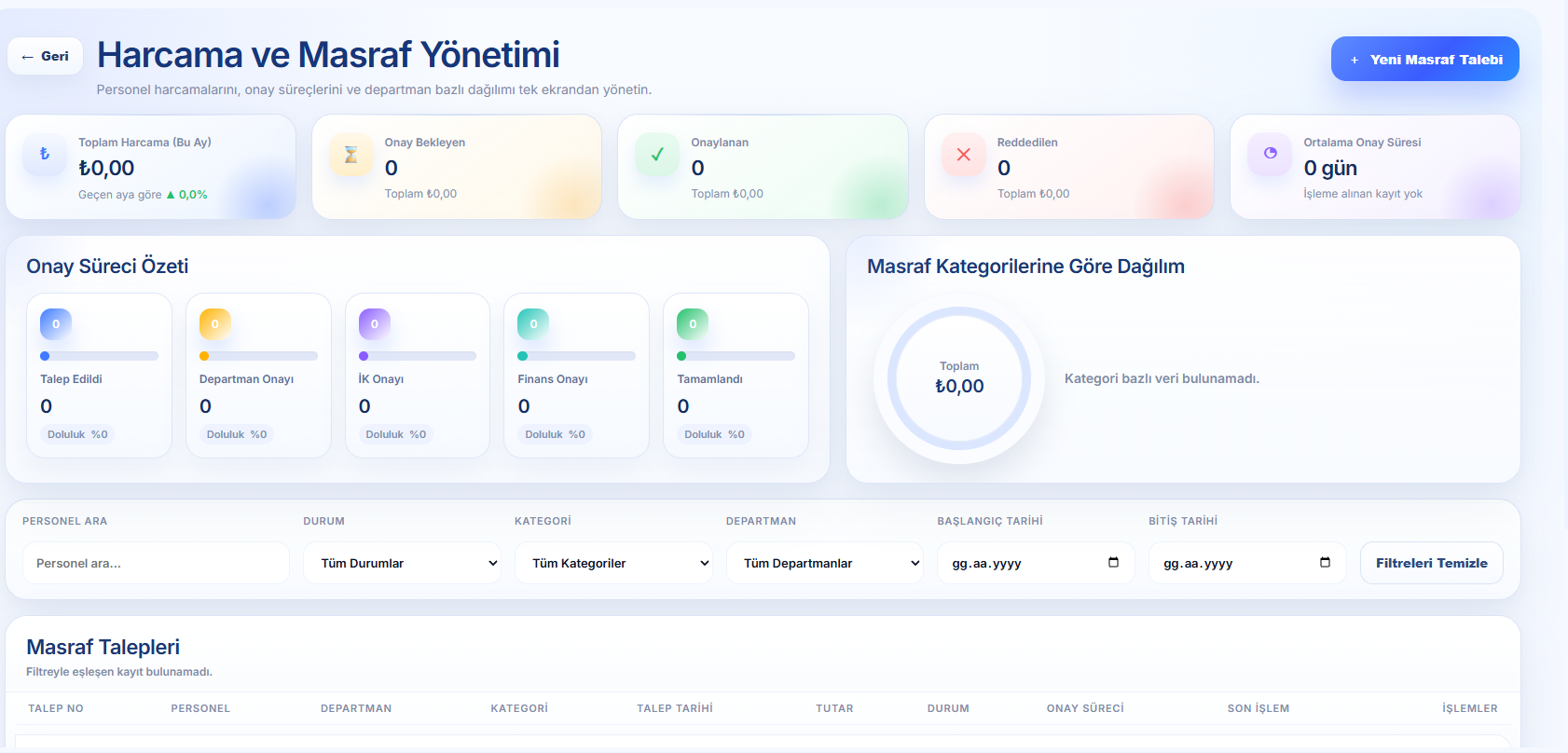Click the Onay Süreci Özeti heading
The image size is (1568, 753).
tap(107, 267)
